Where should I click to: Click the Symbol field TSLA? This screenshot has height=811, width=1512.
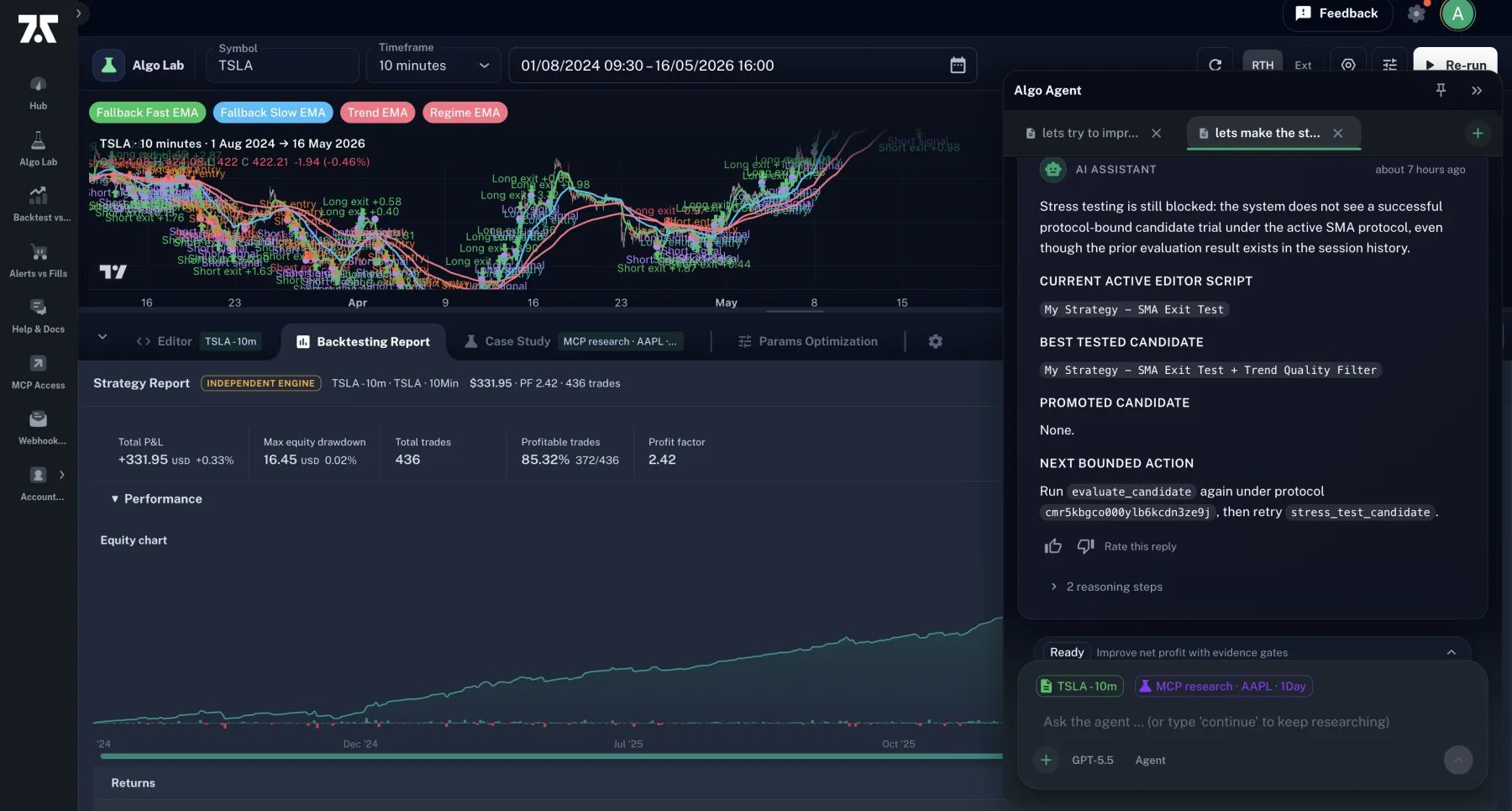282,66
